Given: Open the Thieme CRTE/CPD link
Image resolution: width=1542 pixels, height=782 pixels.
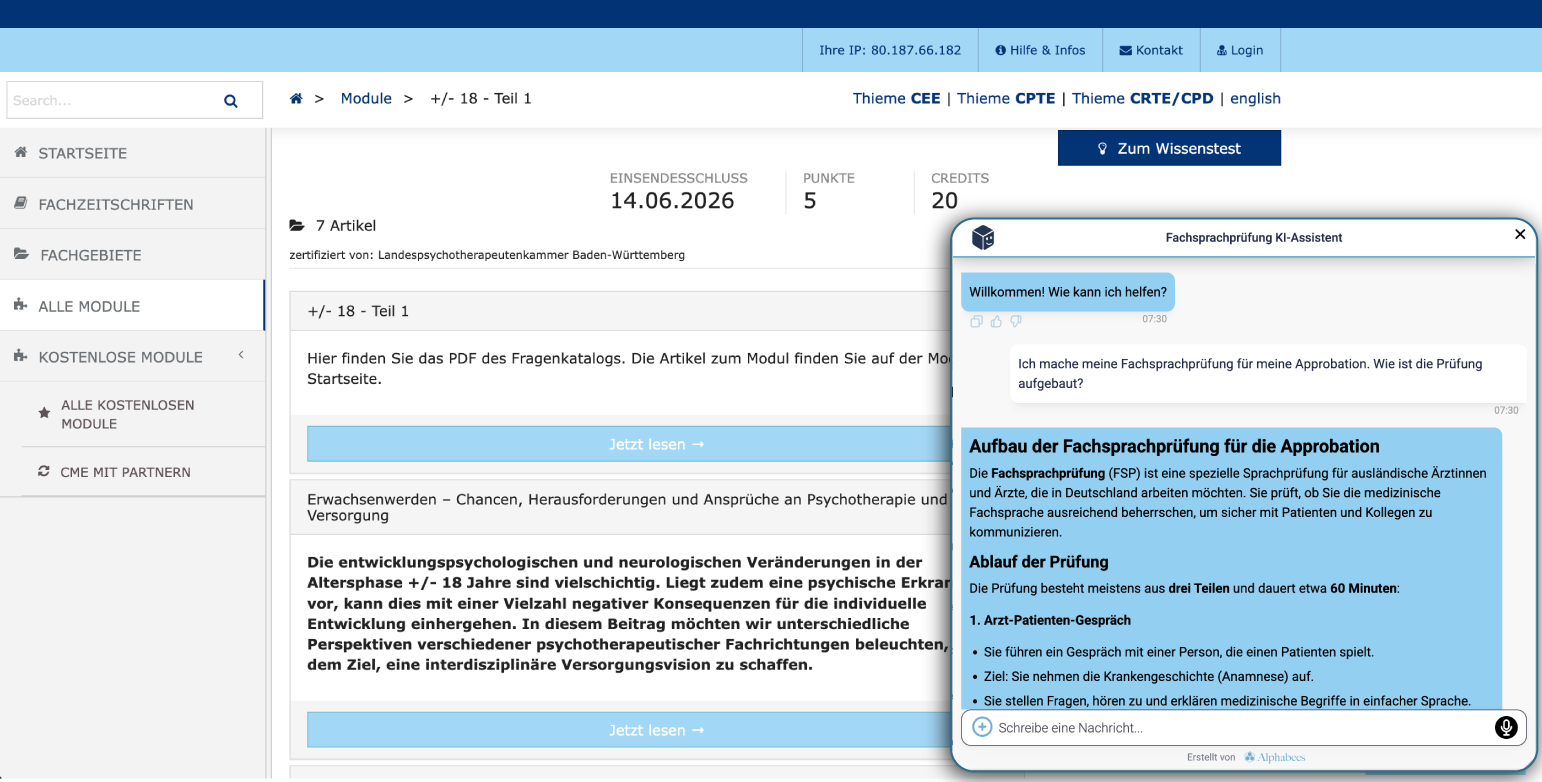Looking at the screenshot, I should pos(1142,98).
